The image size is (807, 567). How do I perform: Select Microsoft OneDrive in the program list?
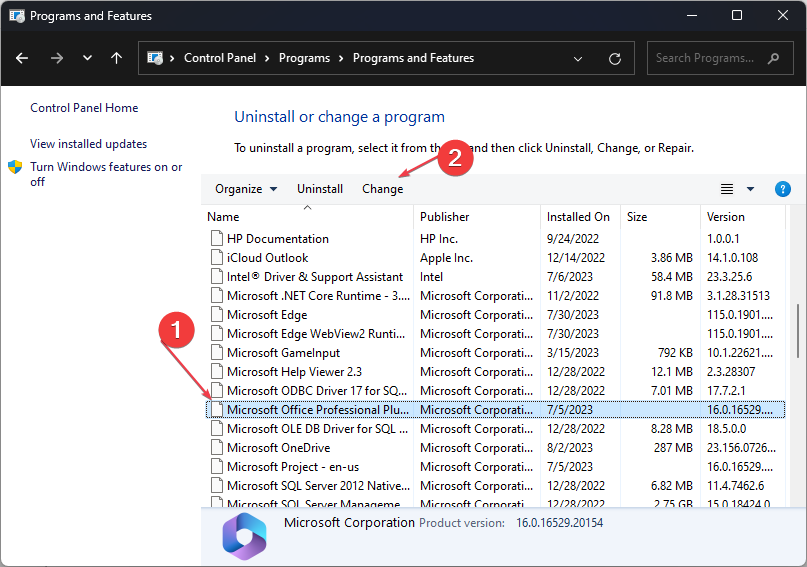279,448
